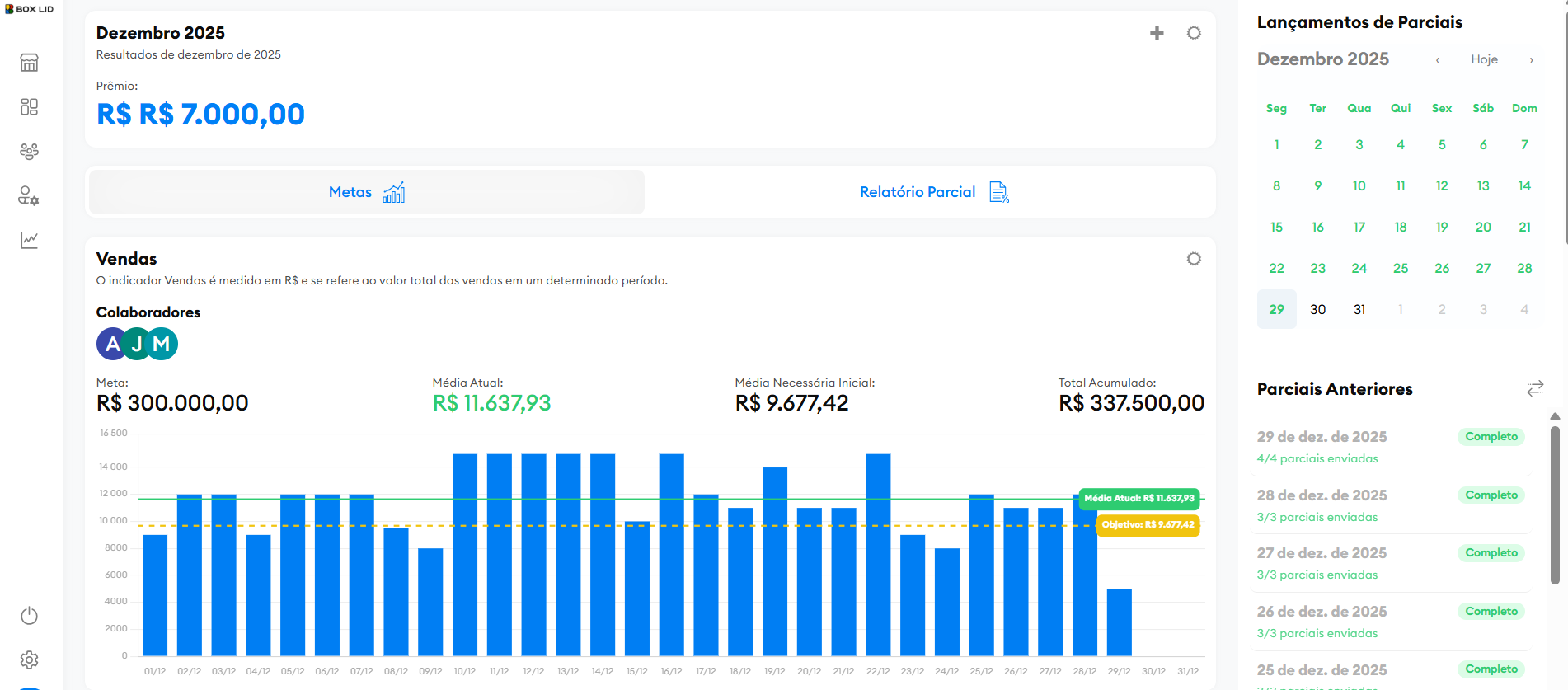Image resolution: width=1568 pixels, height=690 pixels.
Task: Open the dashboard grid icon in sidebar
Action: [x=29, y=107]
